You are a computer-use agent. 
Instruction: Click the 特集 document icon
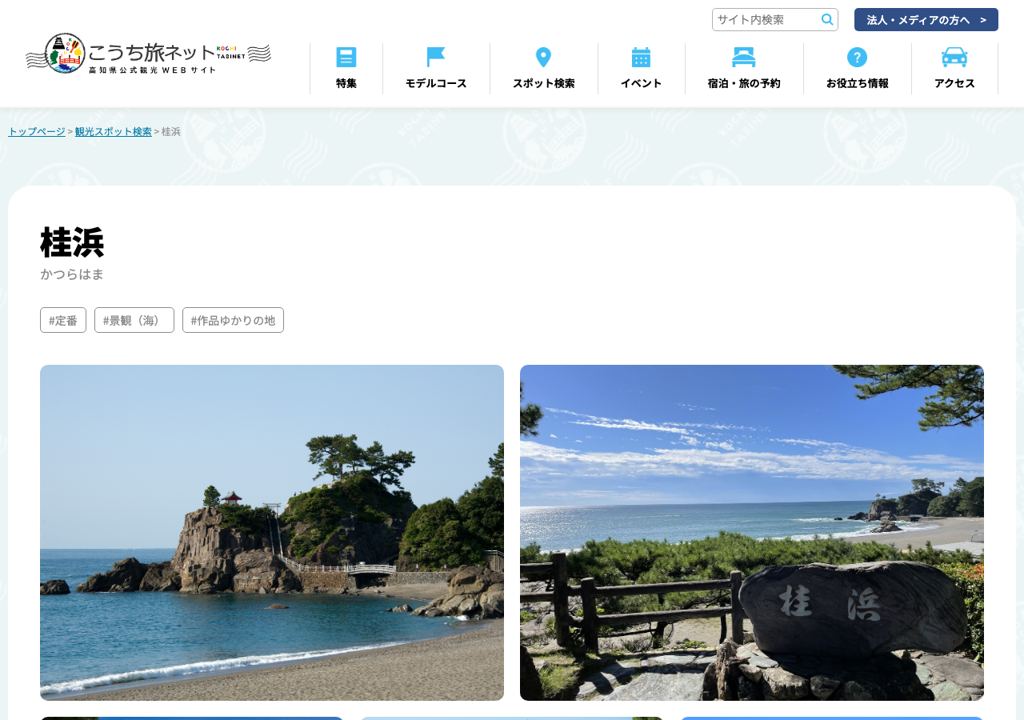[345, 57]
